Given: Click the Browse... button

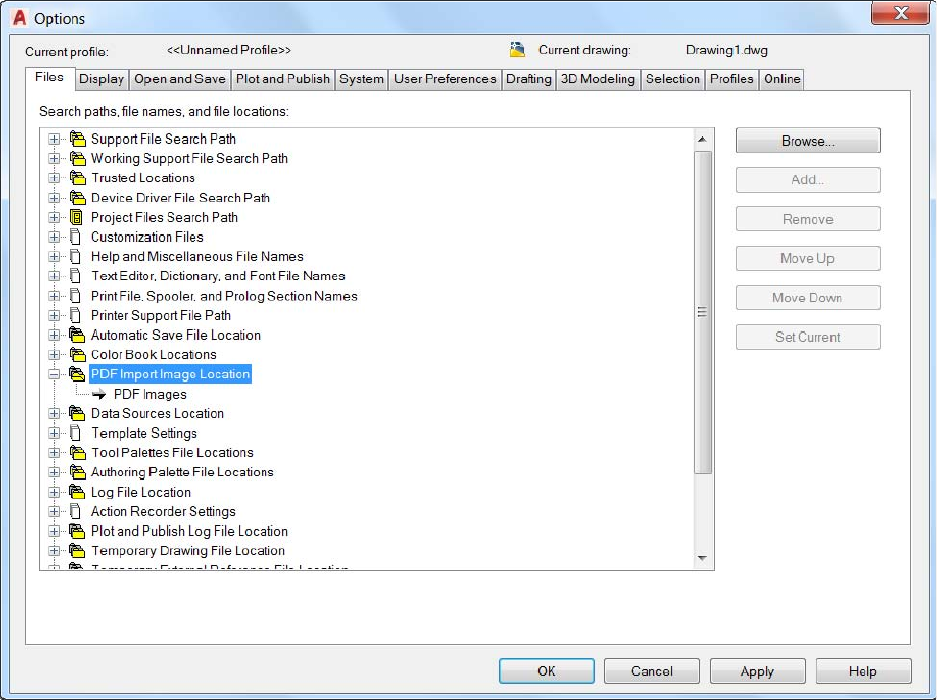Looking at the screenshot, I should tap(808, 141).
